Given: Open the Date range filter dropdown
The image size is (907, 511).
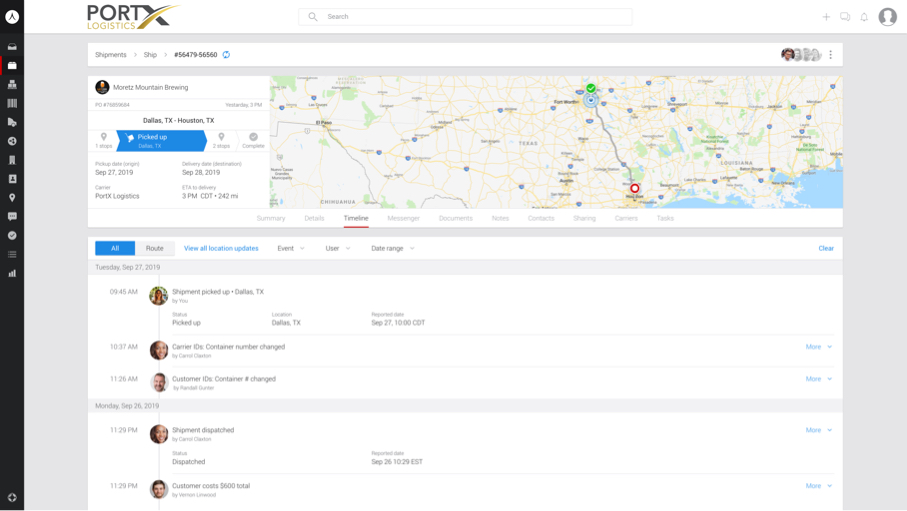Looking at the screenshot, I should [393, 248].
